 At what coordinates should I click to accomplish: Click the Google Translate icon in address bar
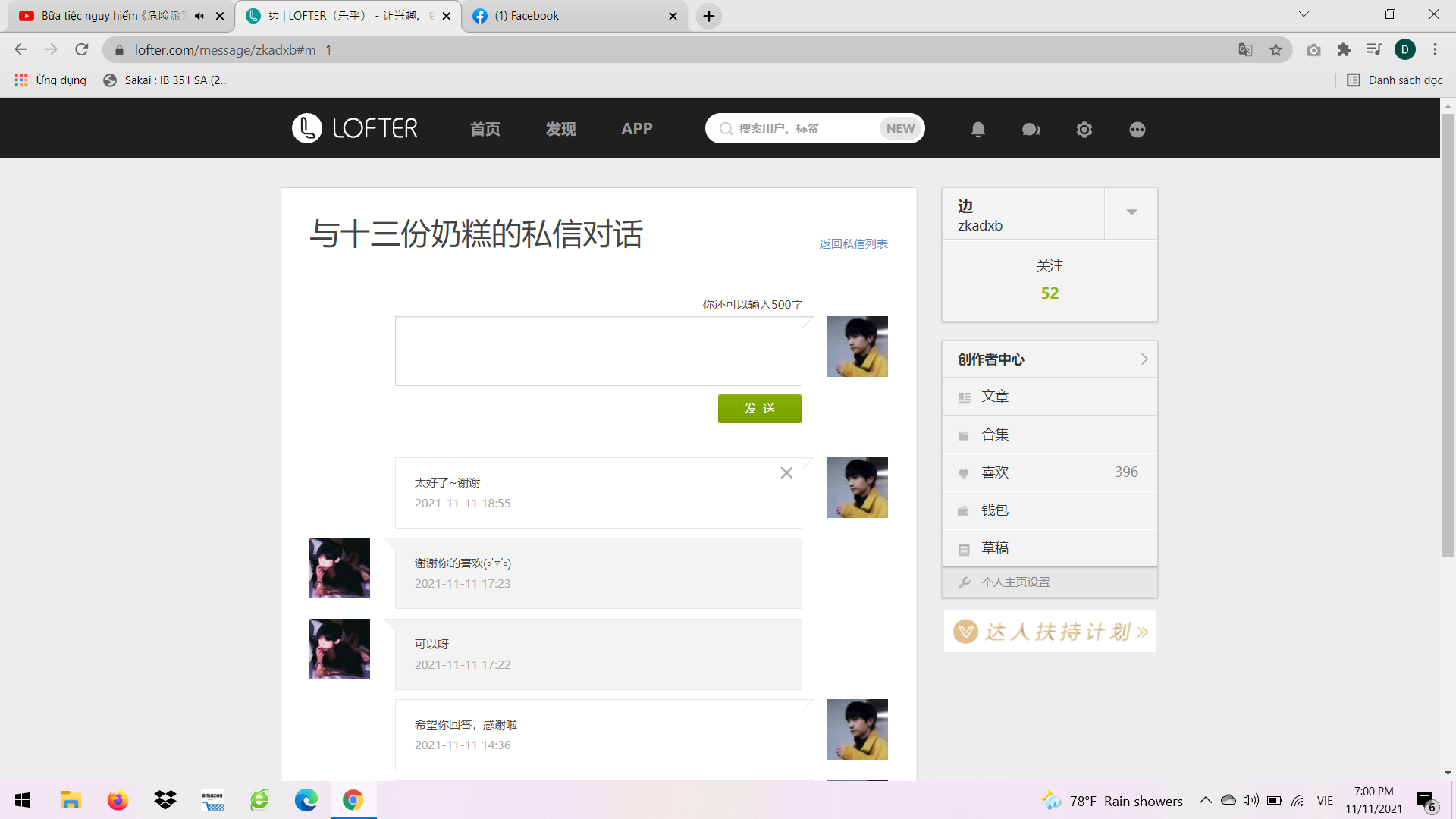[1245, 50]
